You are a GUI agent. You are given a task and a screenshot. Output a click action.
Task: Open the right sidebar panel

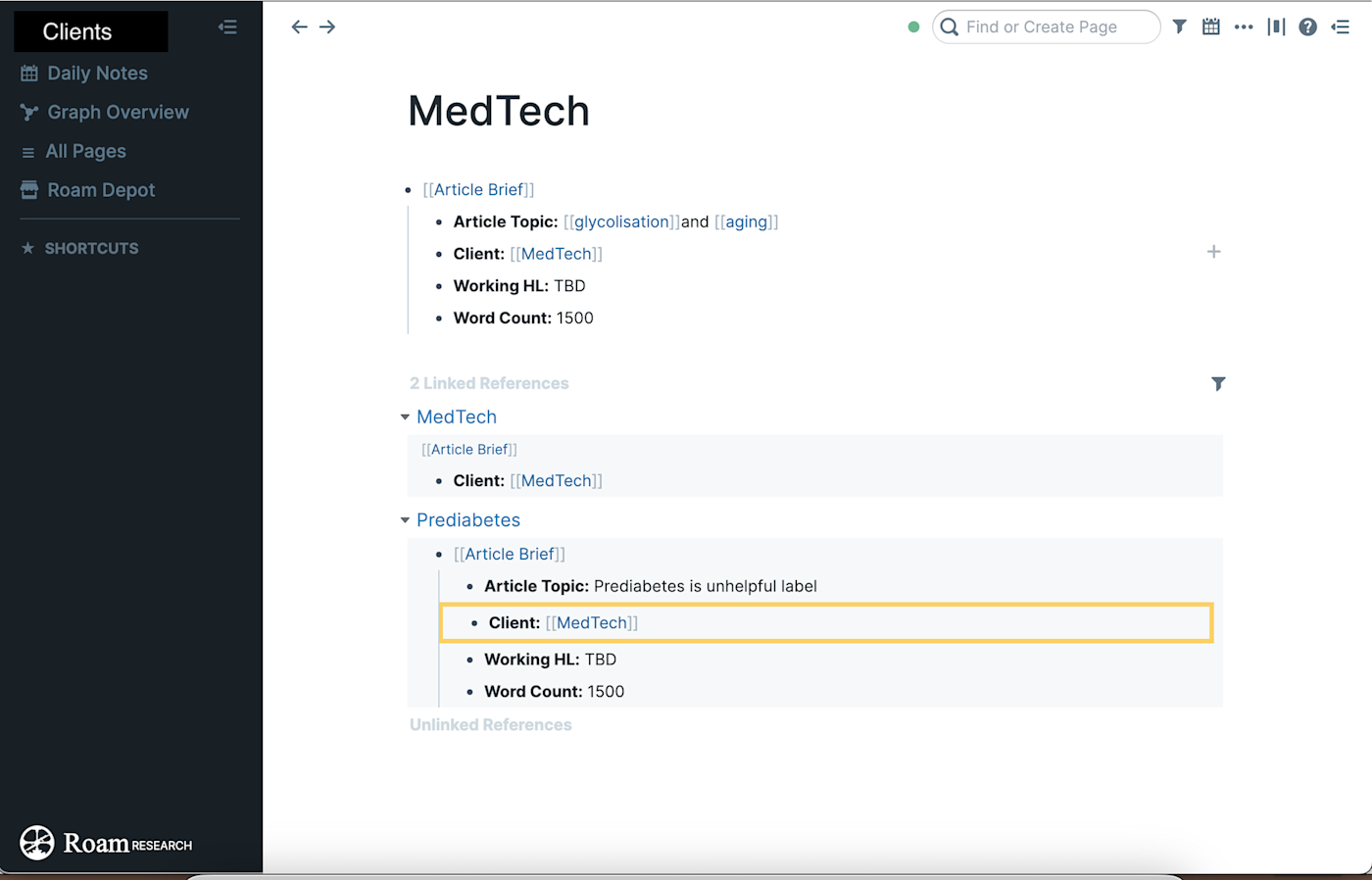(x=1341, y=27)
